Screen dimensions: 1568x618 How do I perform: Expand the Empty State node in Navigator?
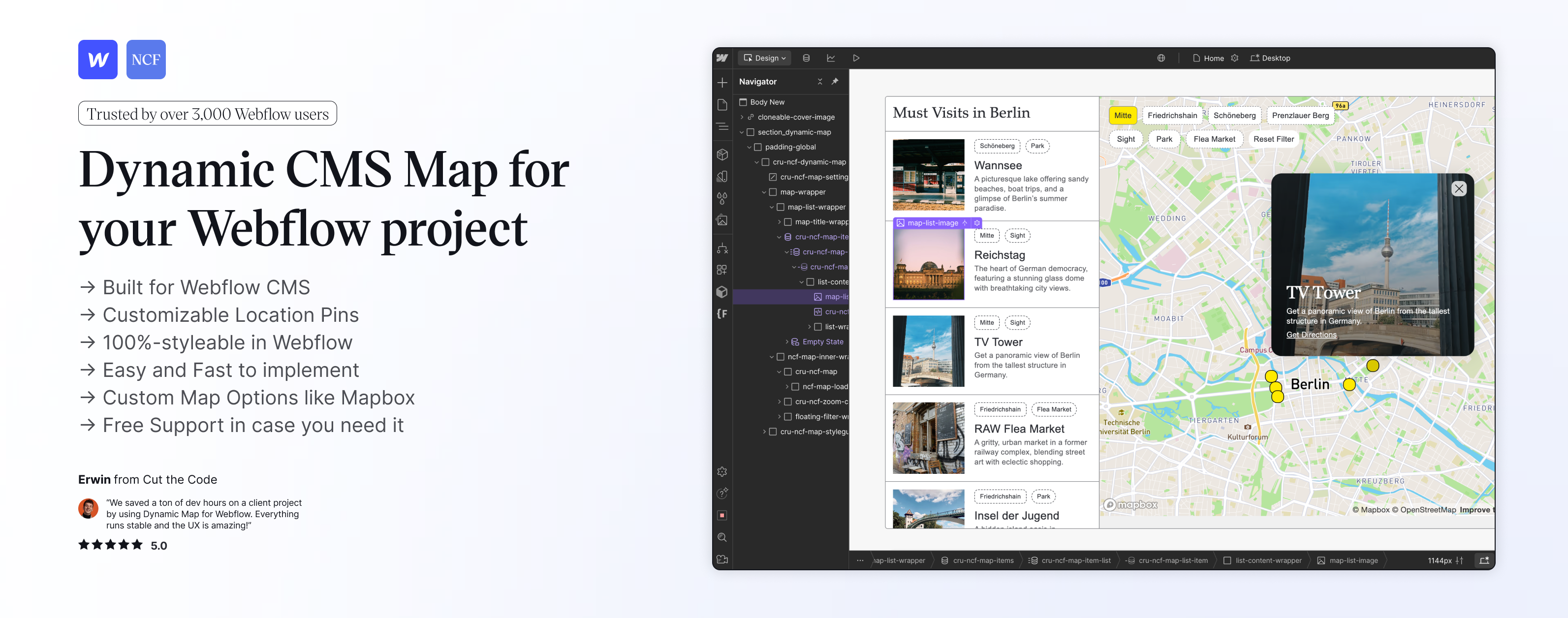tap(787, 341)
